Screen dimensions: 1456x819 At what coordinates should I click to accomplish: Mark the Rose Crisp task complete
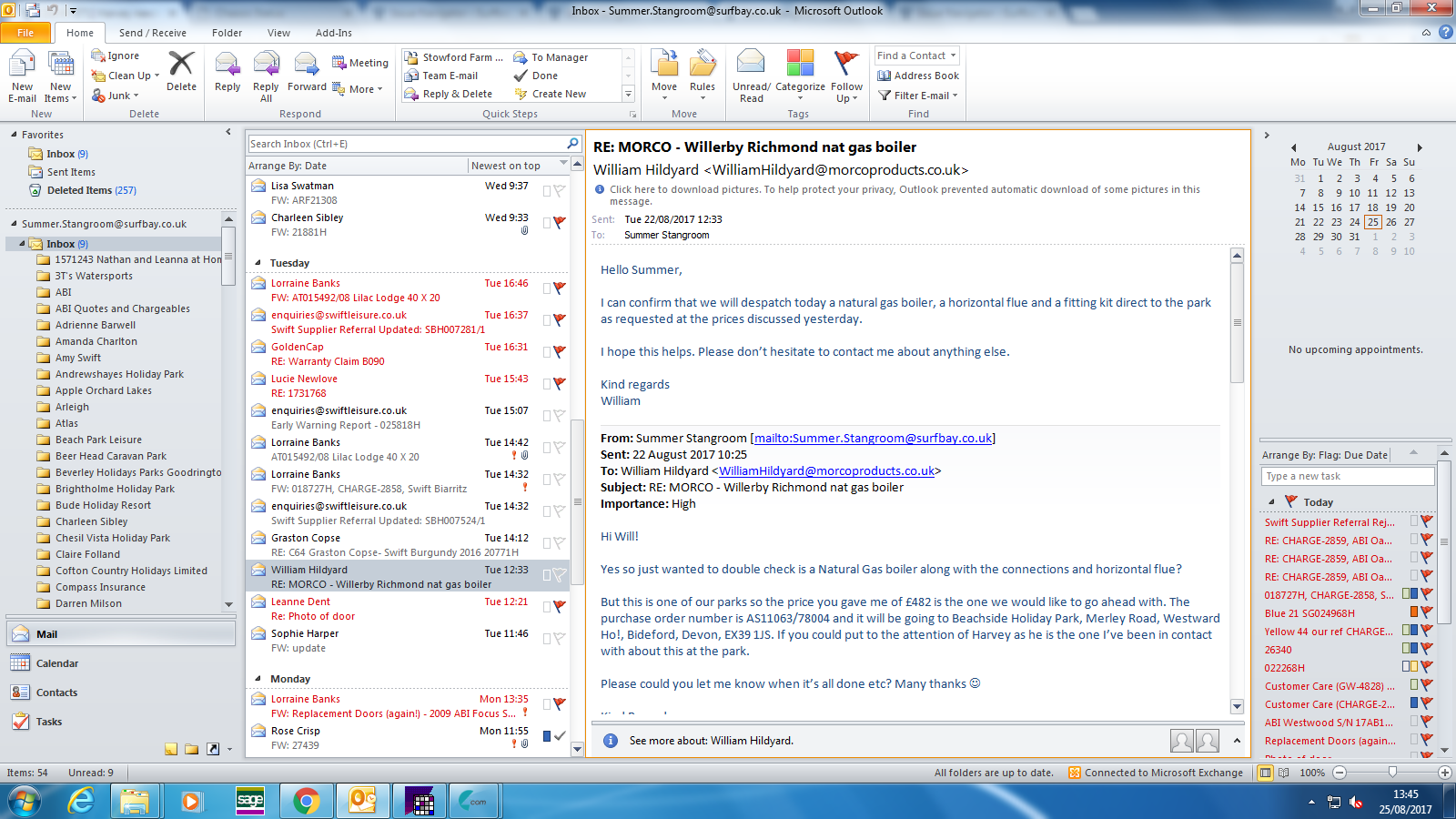559,736
